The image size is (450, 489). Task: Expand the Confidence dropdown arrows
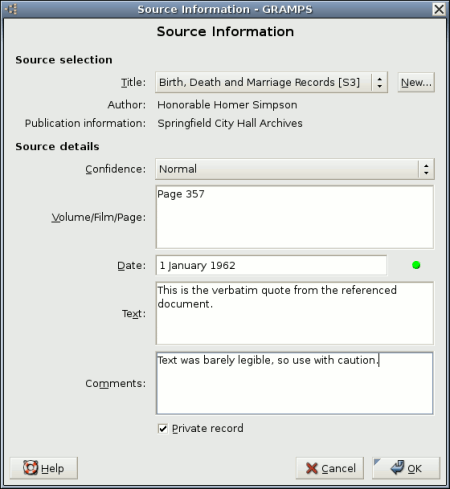click(426, 169)
